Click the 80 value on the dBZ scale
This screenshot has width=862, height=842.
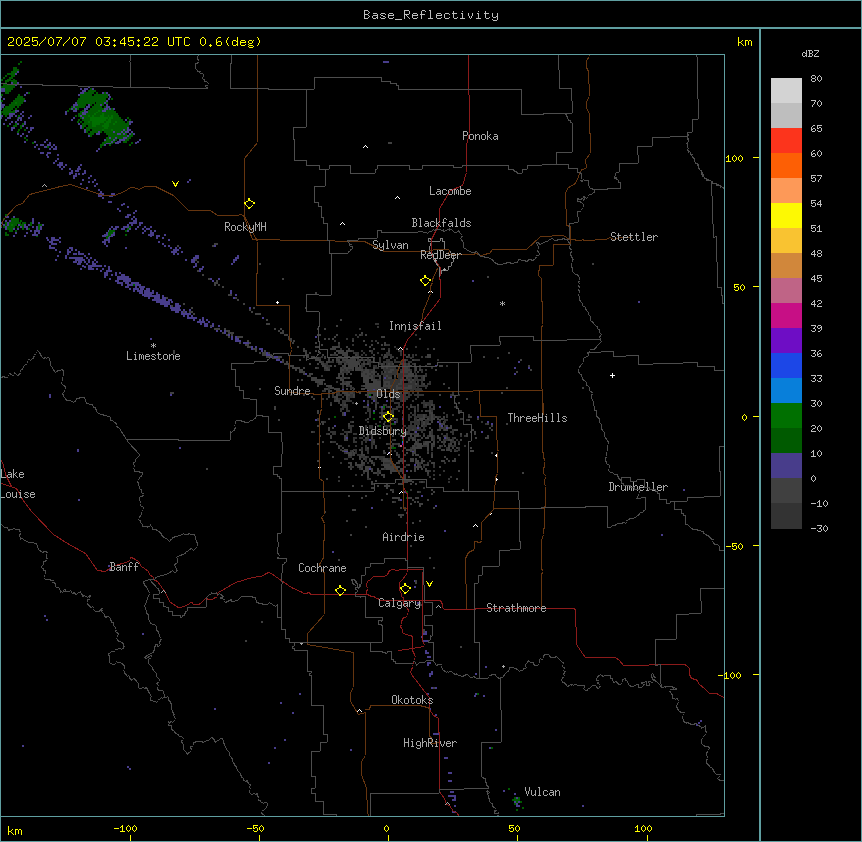816,79
